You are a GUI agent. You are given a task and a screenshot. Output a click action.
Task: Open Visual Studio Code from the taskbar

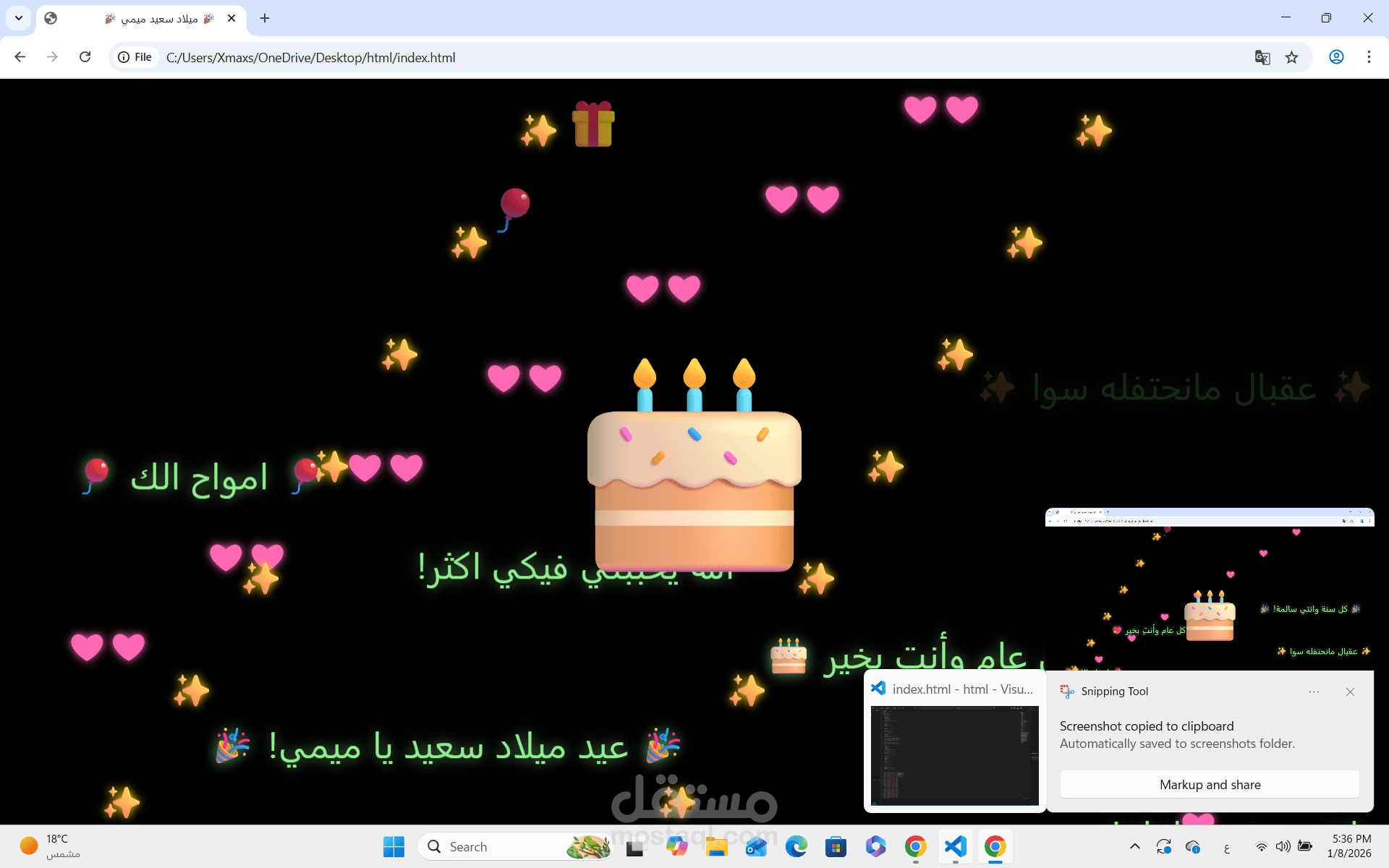coord(955,846)
